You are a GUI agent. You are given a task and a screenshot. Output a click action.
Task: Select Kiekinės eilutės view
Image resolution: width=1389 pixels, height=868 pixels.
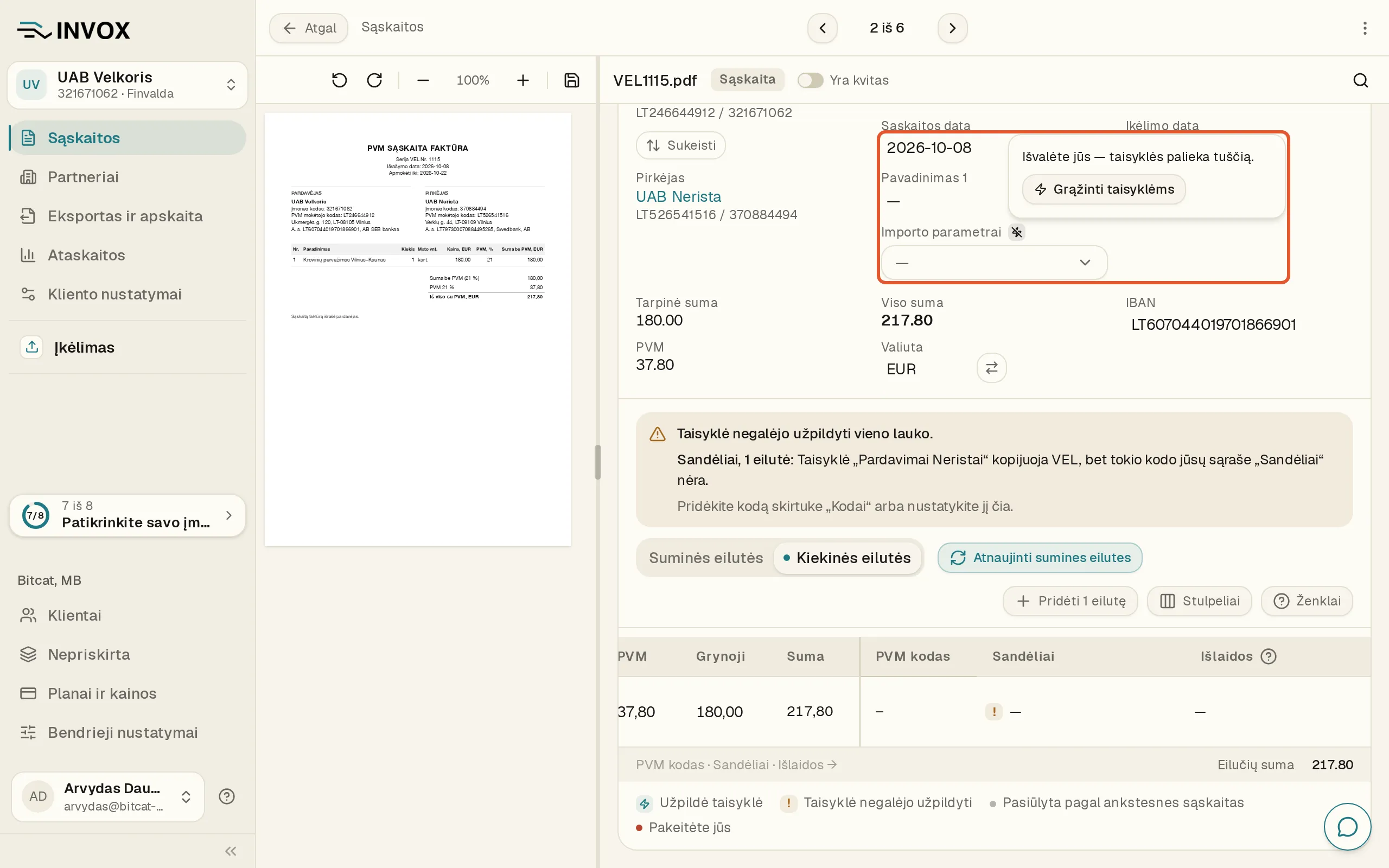(x=846, y=558)
